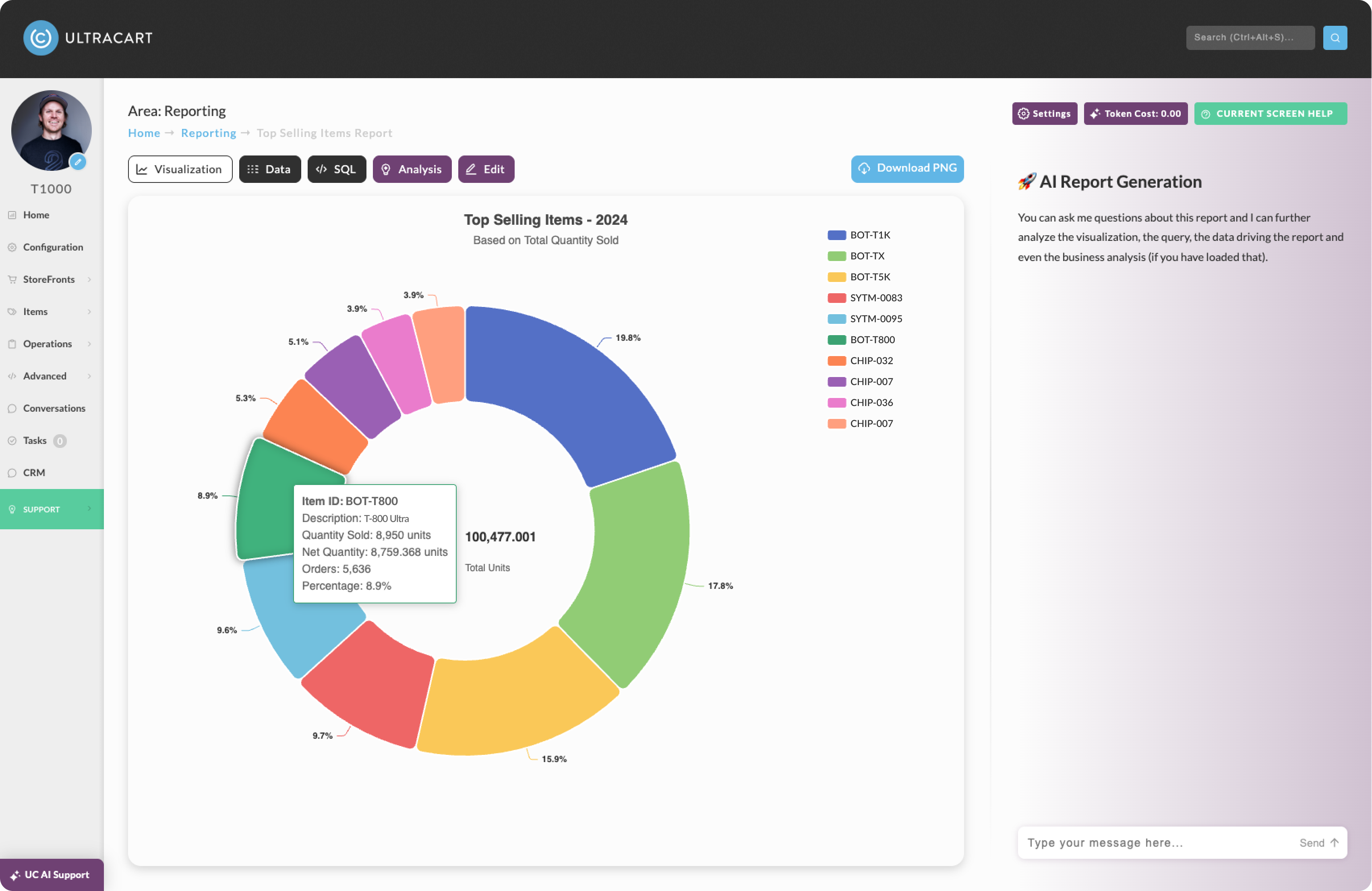Click the UltraCart logo icon
This screenshot has height=891, width=1372.
[x=40, y=38]
